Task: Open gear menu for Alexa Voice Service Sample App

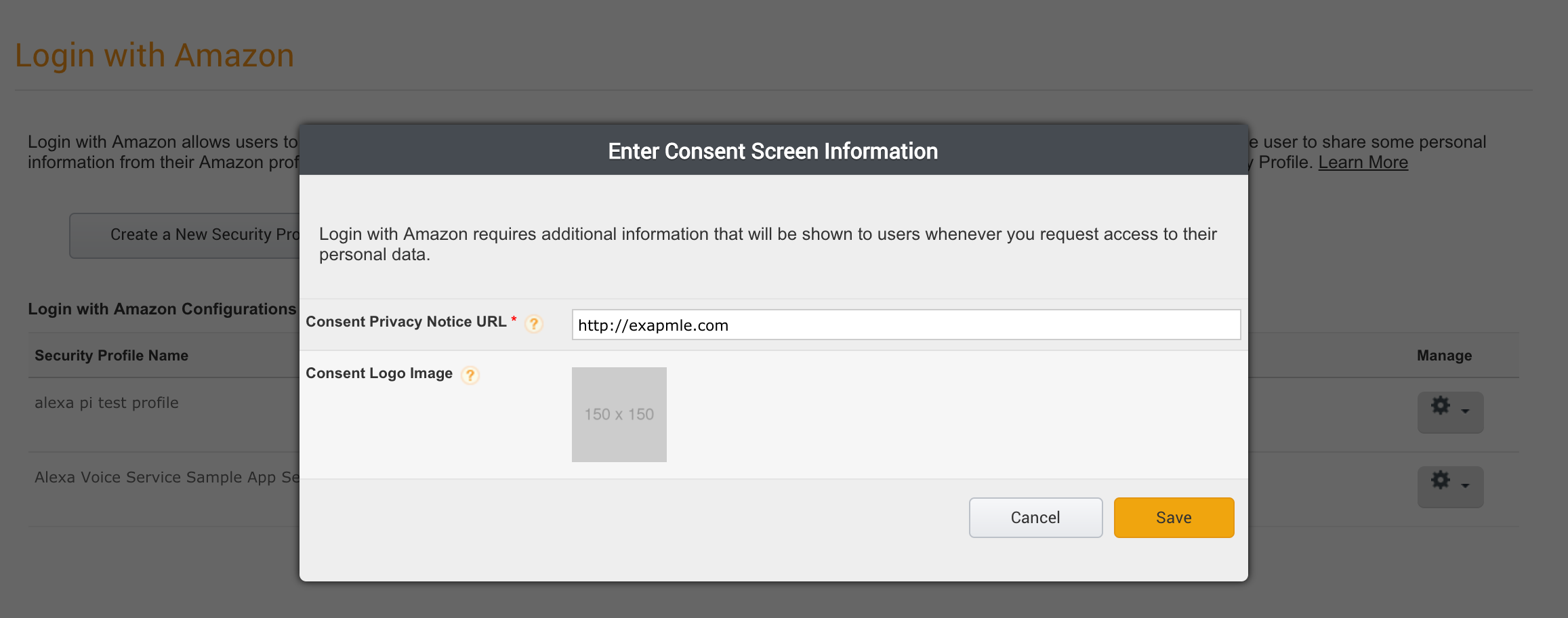Action: click(x=1450, y=487)
